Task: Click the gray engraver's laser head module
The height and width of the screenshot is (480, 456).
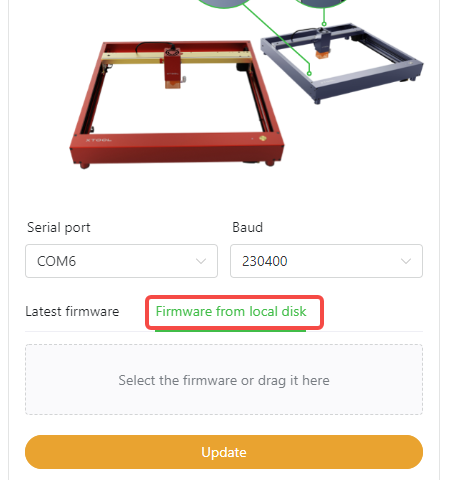Action: 322,43
